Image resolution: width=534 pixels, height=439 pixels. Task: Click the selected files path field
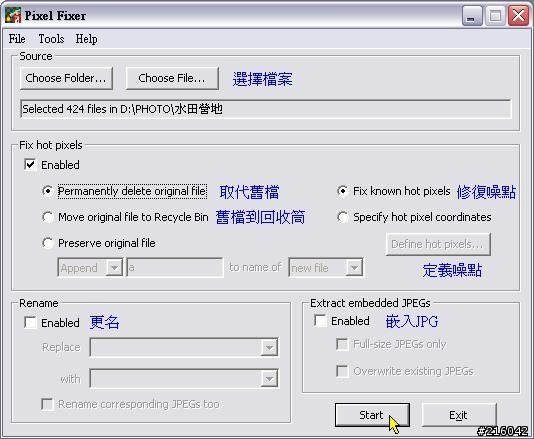(x=266, y=109)
